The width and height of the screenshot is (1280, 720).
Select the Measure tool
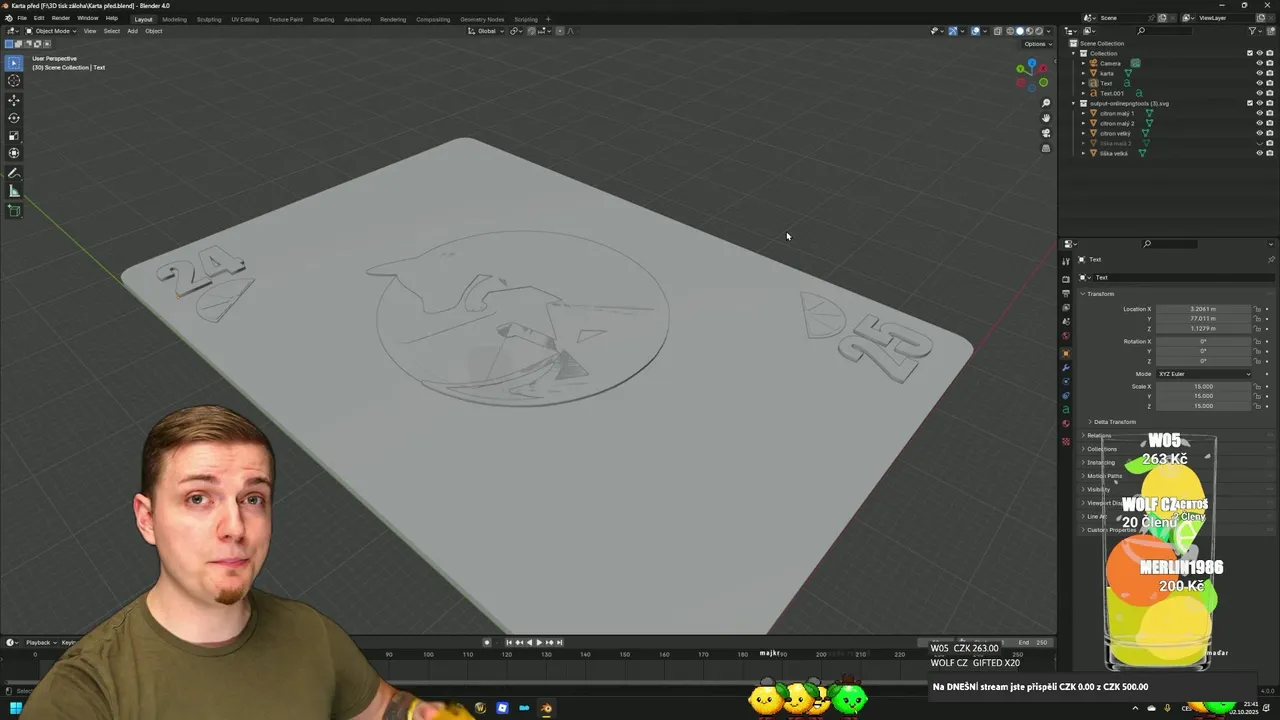(14, 191)
